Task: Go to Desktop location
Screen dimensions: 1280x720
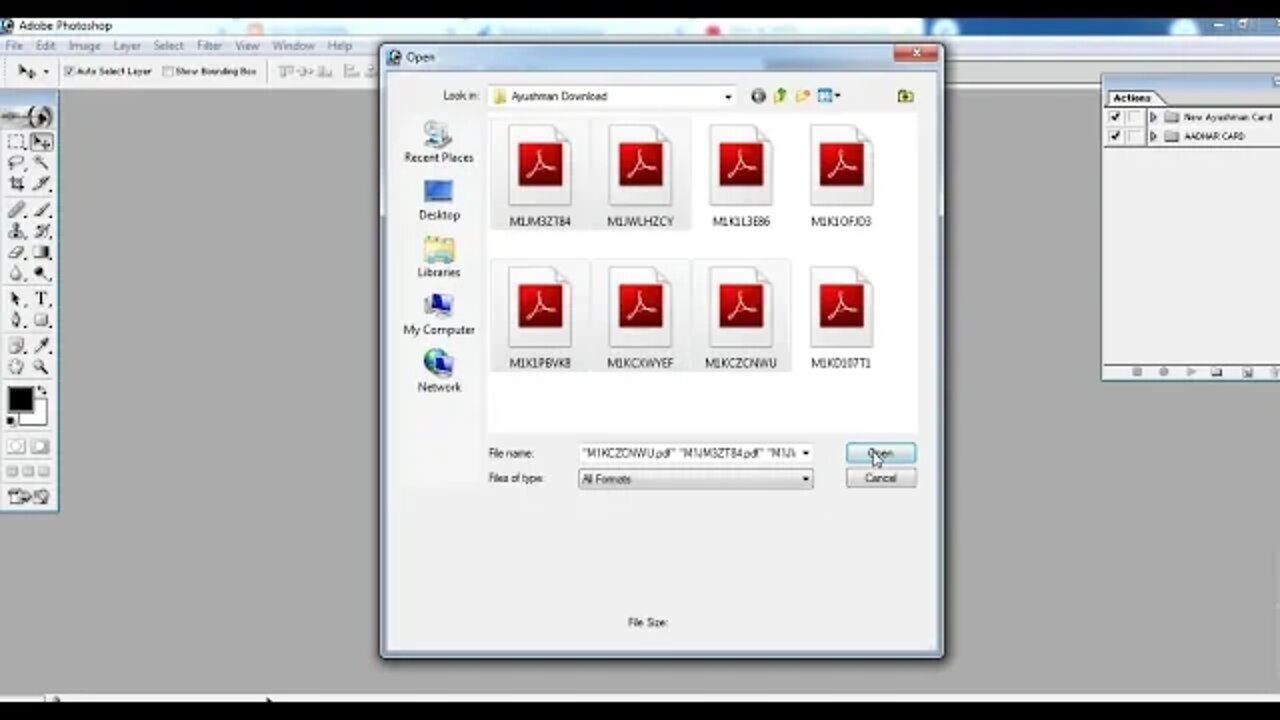Action: point(439,200)
